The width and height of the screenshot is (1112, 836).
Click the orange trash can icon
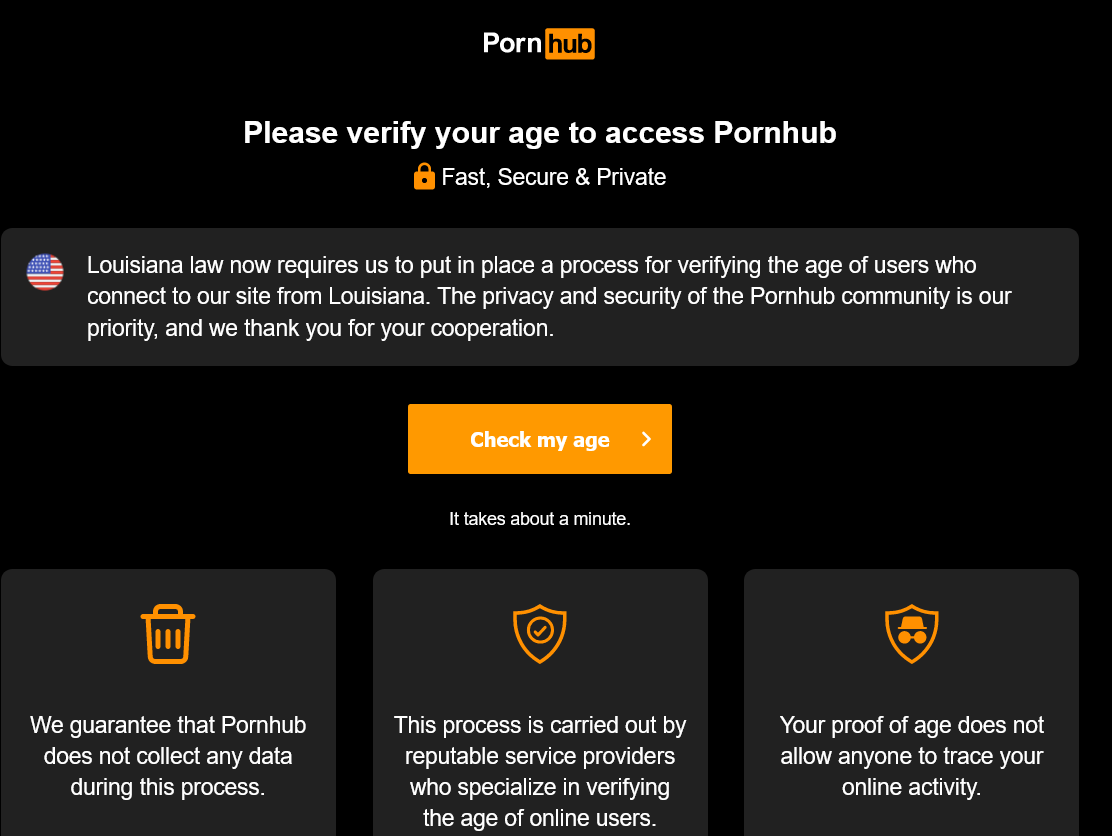tap(168, 634)
